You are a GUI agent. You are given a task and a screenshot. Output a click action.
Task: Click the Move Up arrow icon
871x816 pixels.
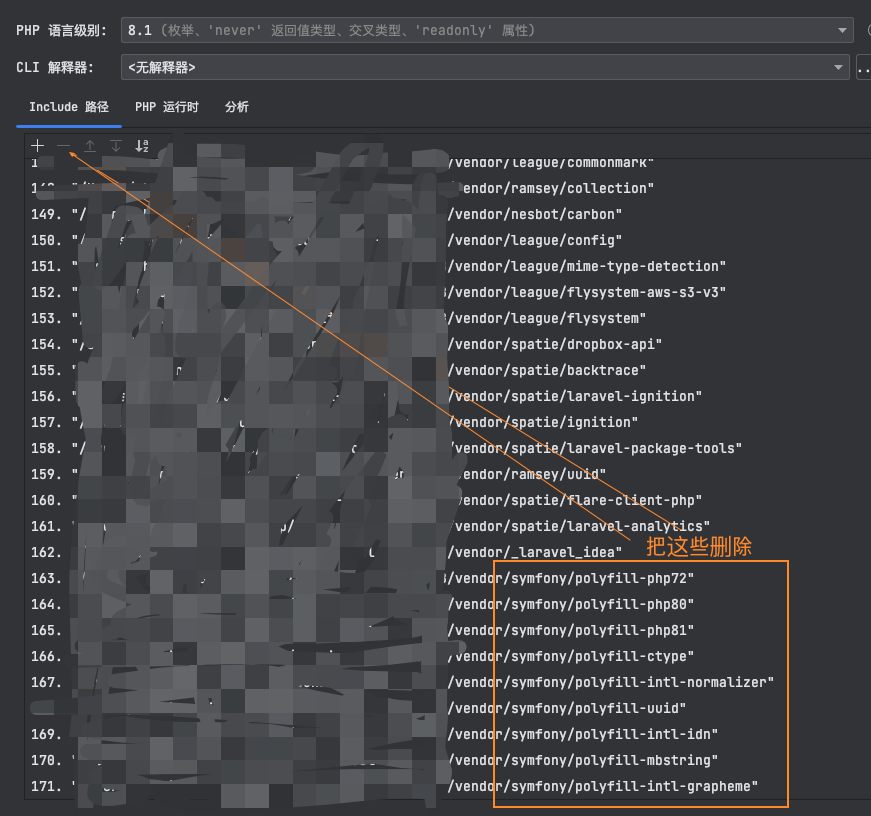[89, 146]
